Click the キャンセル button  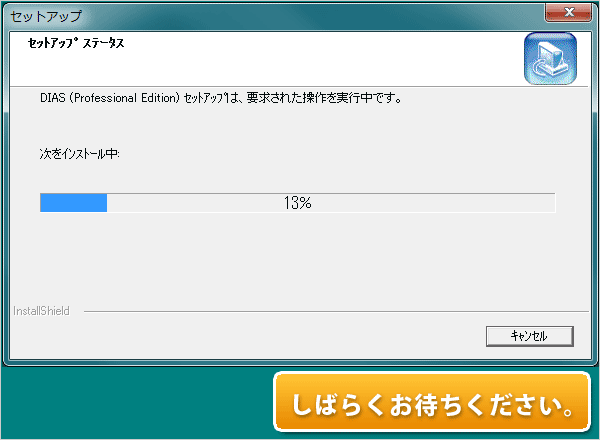pos(530,336)
